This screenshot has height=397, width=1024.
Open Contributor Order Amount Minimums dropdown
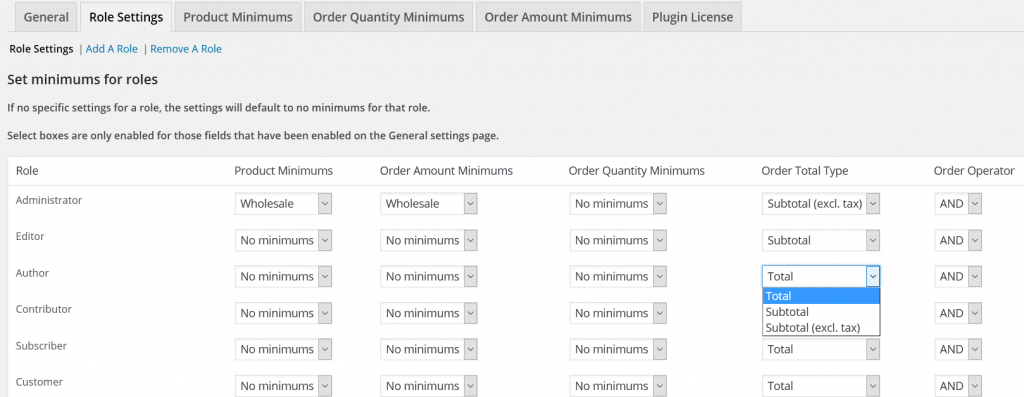pos(429,313)
